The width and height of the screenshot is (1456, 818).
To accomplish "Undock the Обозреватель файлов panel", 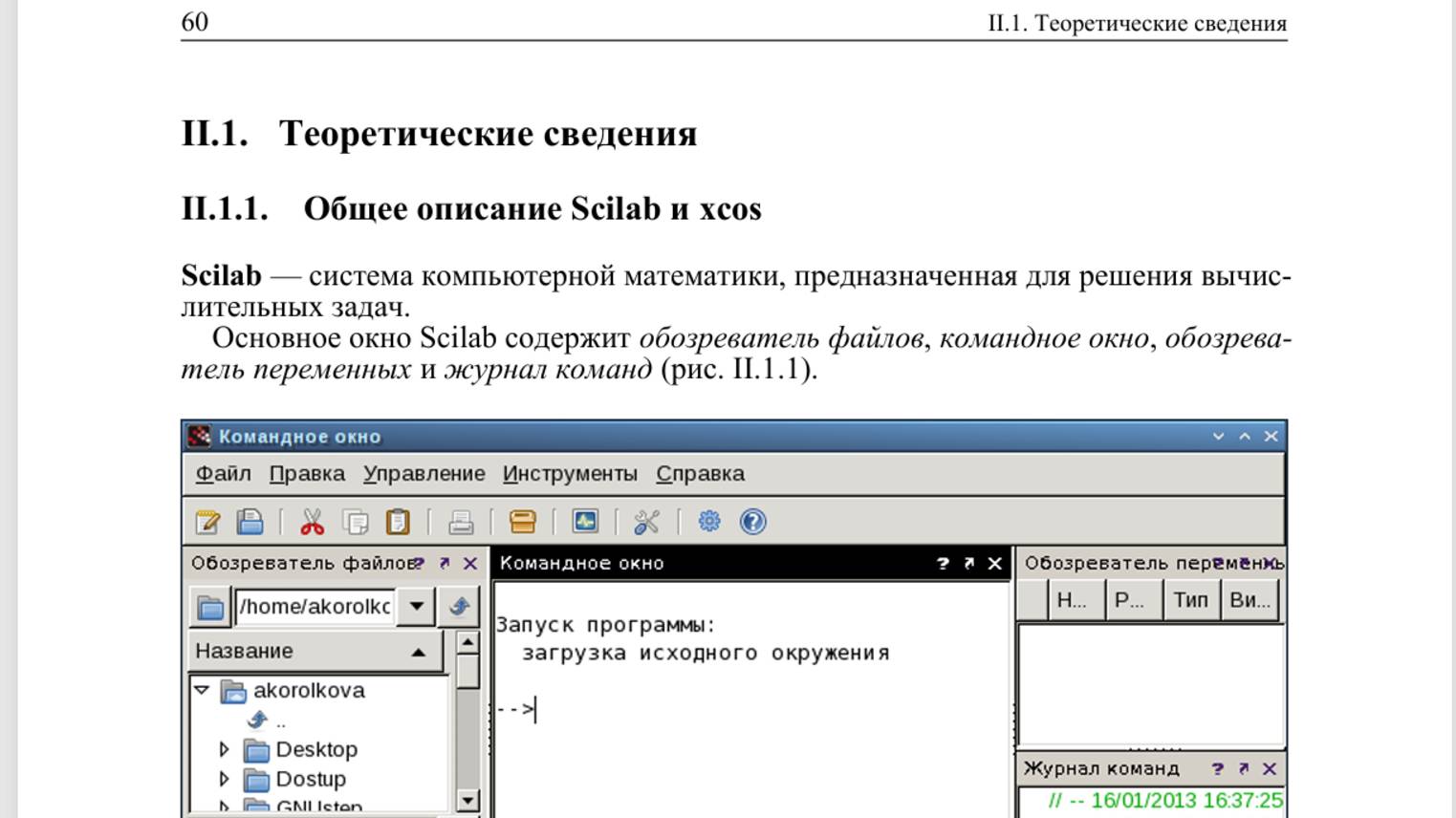I will pyautogui.click(x=445, y=564).
